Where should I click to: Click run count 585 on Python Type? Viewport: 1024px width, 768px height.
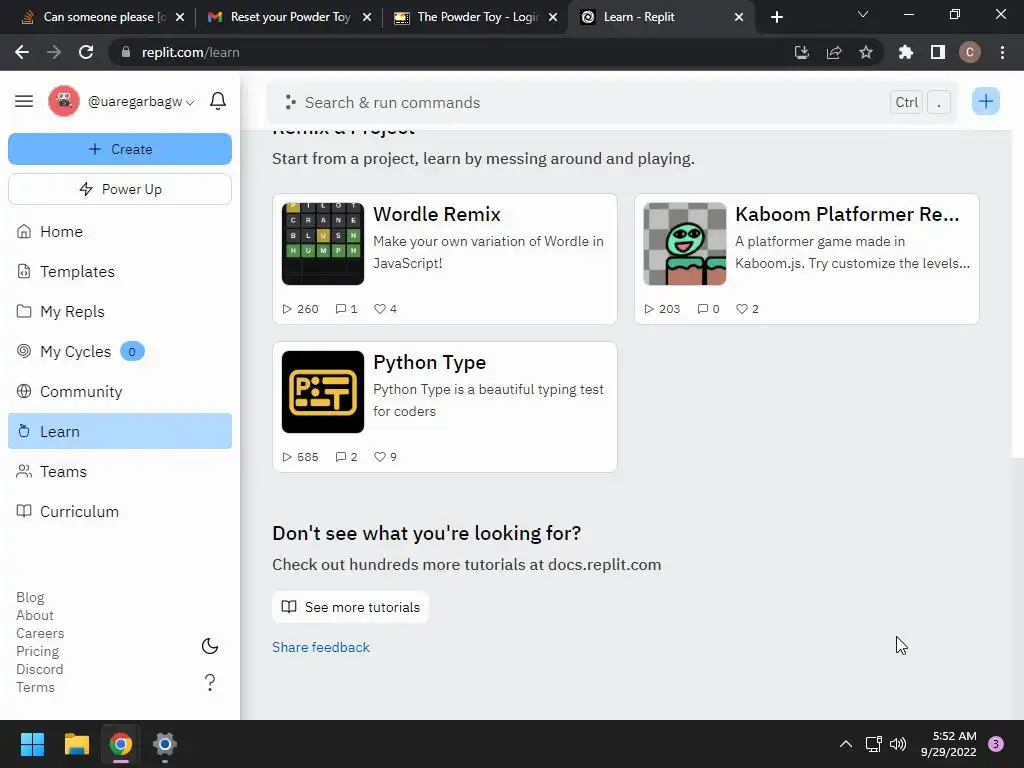coord(300,457)
